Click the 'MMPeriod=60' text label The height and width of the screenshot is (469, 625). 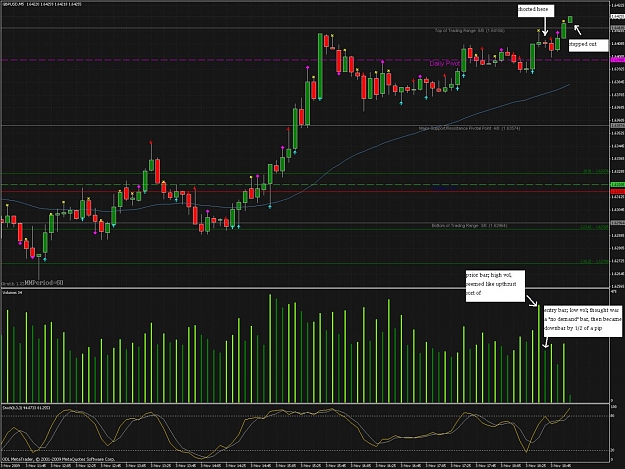tap(44, 283)
